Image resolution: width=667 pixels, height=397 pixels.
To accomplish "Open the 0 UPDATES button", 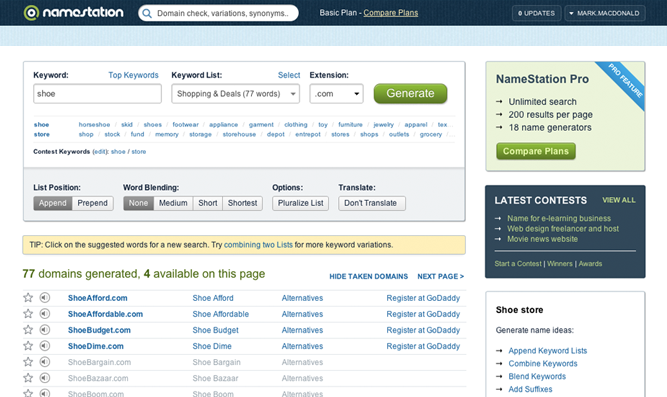I will click(x=536, y=13).
